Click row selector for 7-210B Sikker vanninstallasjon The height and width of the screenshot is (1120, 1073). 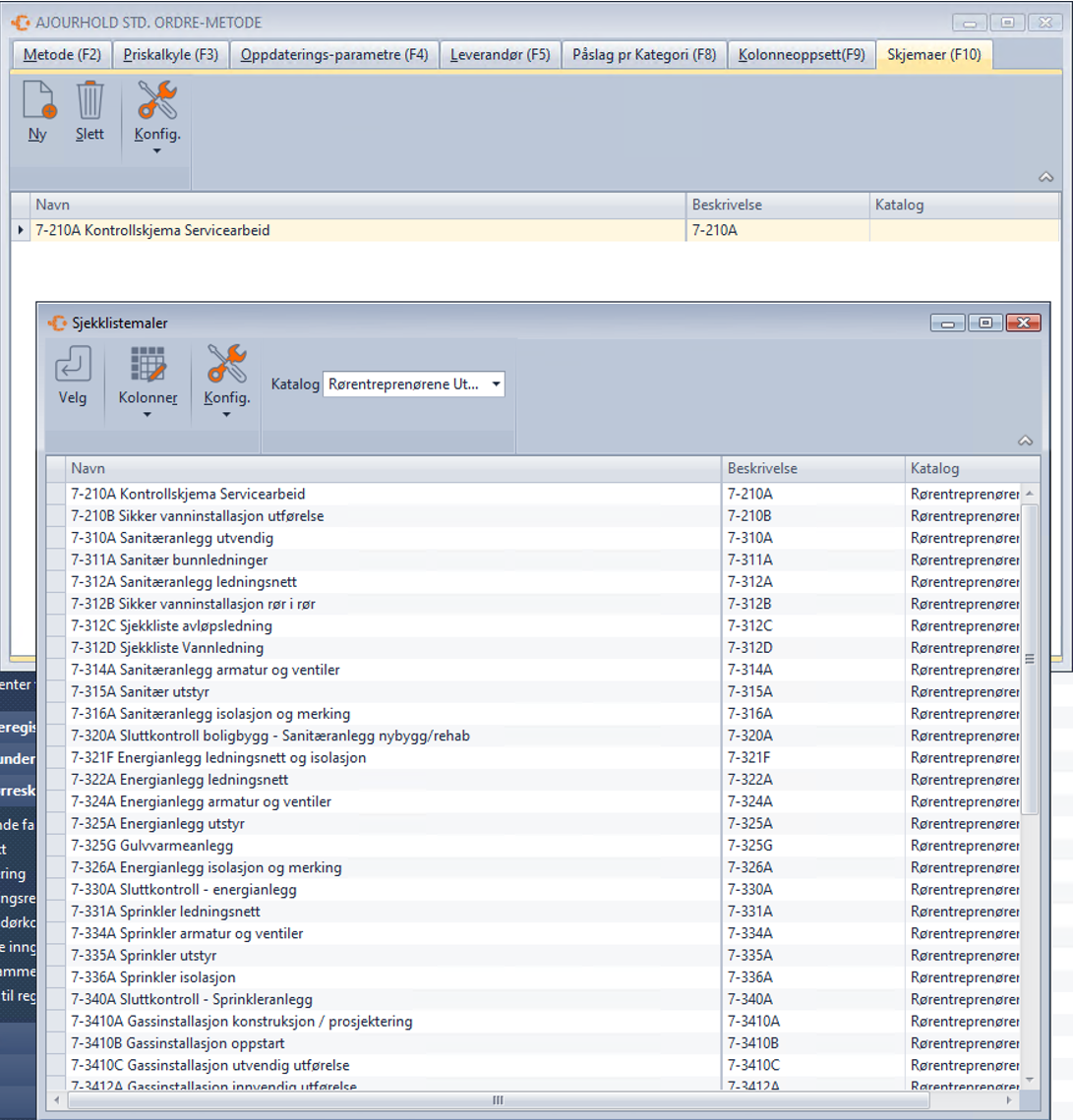(x=55, y=516)
